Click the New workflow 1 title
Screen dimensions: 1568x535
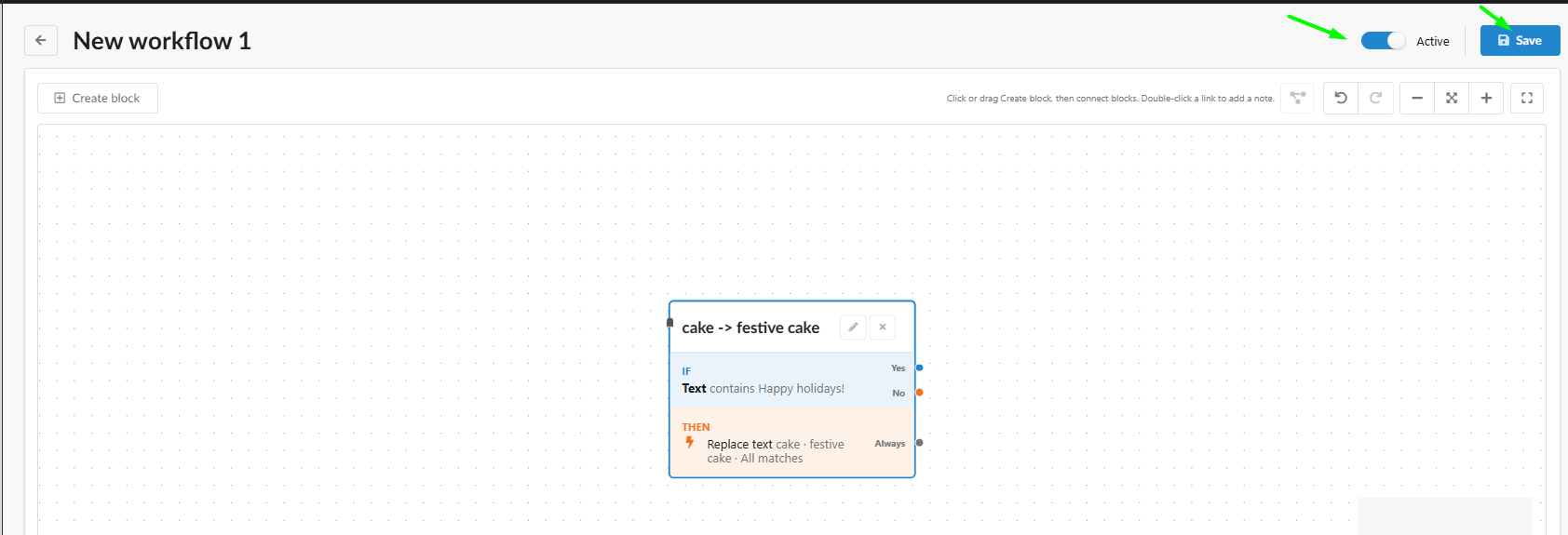(x=162, y=41)
